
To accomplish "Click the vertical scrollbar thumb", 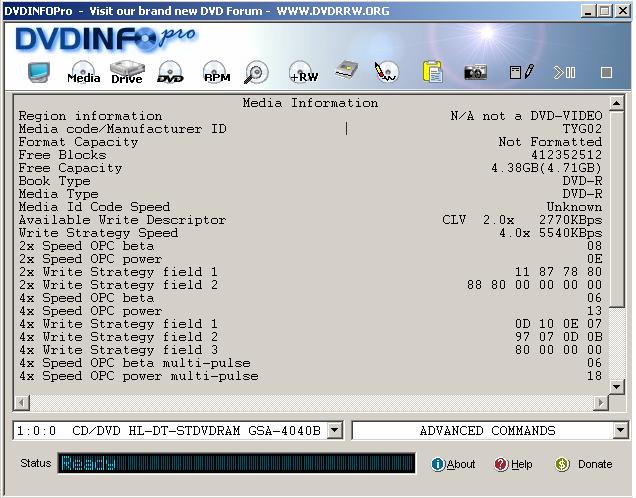I will (x=617, y=209).
